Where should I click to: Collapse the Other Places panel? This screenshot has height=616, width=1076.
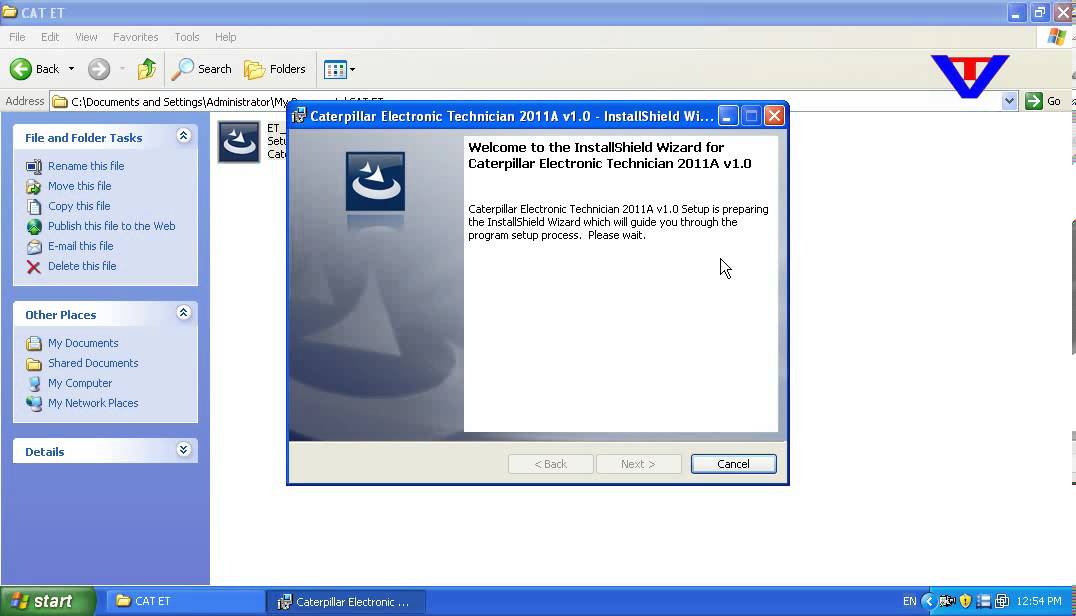[x=183, y=313]
